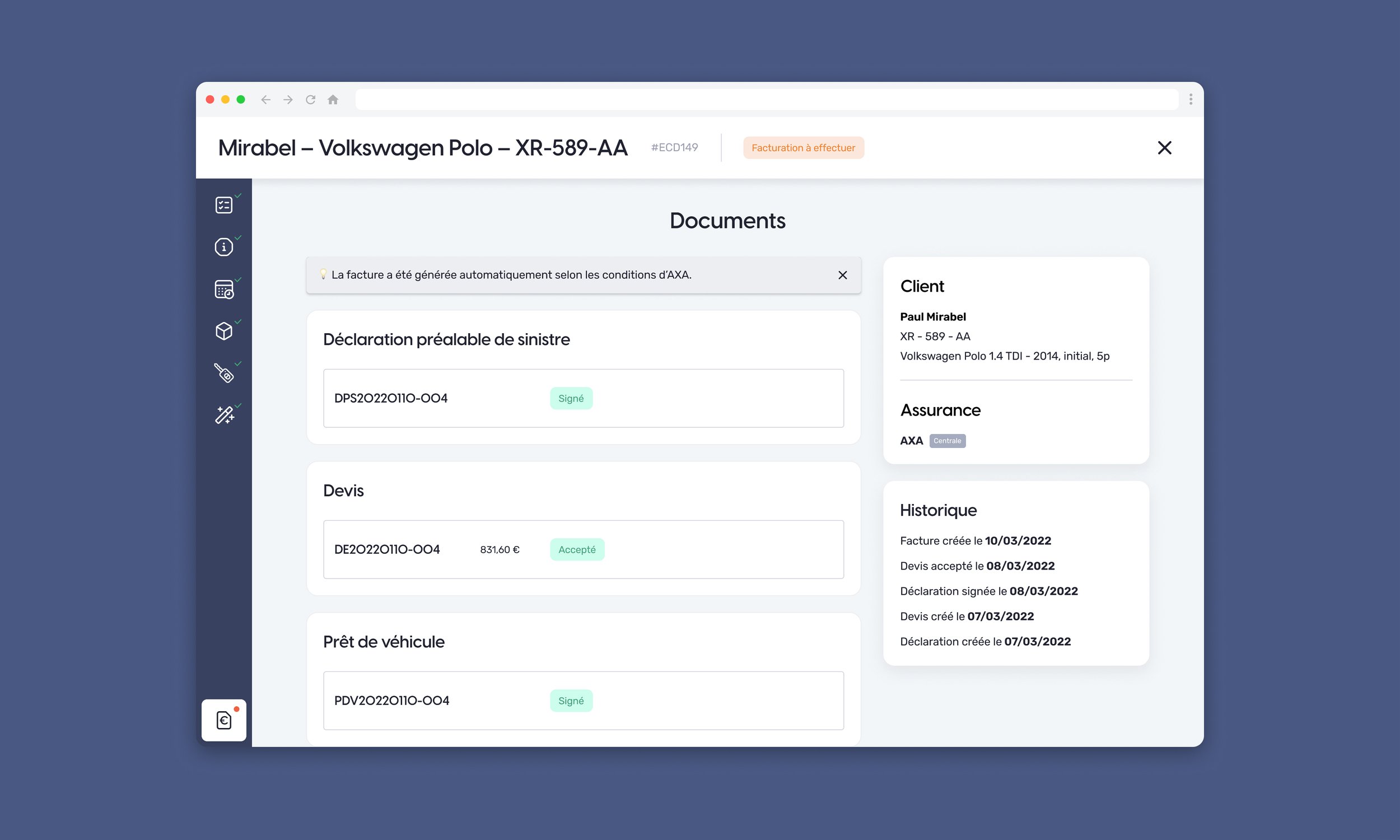This screenshot has width=1400, height=840.
Task: Click the browser address bar
Action: click(767, 100)
